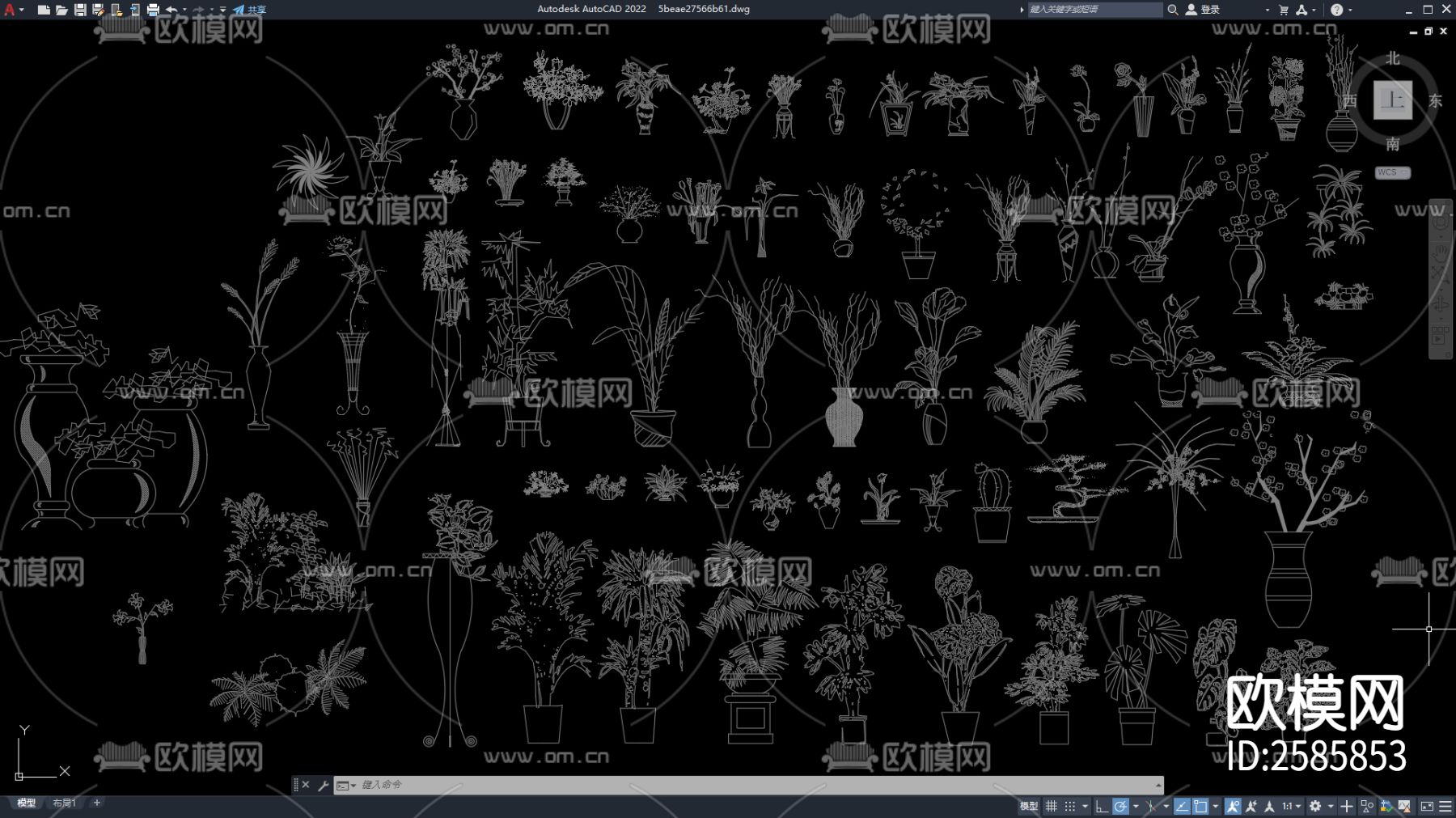Open the 1:1 annotation scale dropdown
This screenshot has height=818, width=1456.
(1291, 806)
